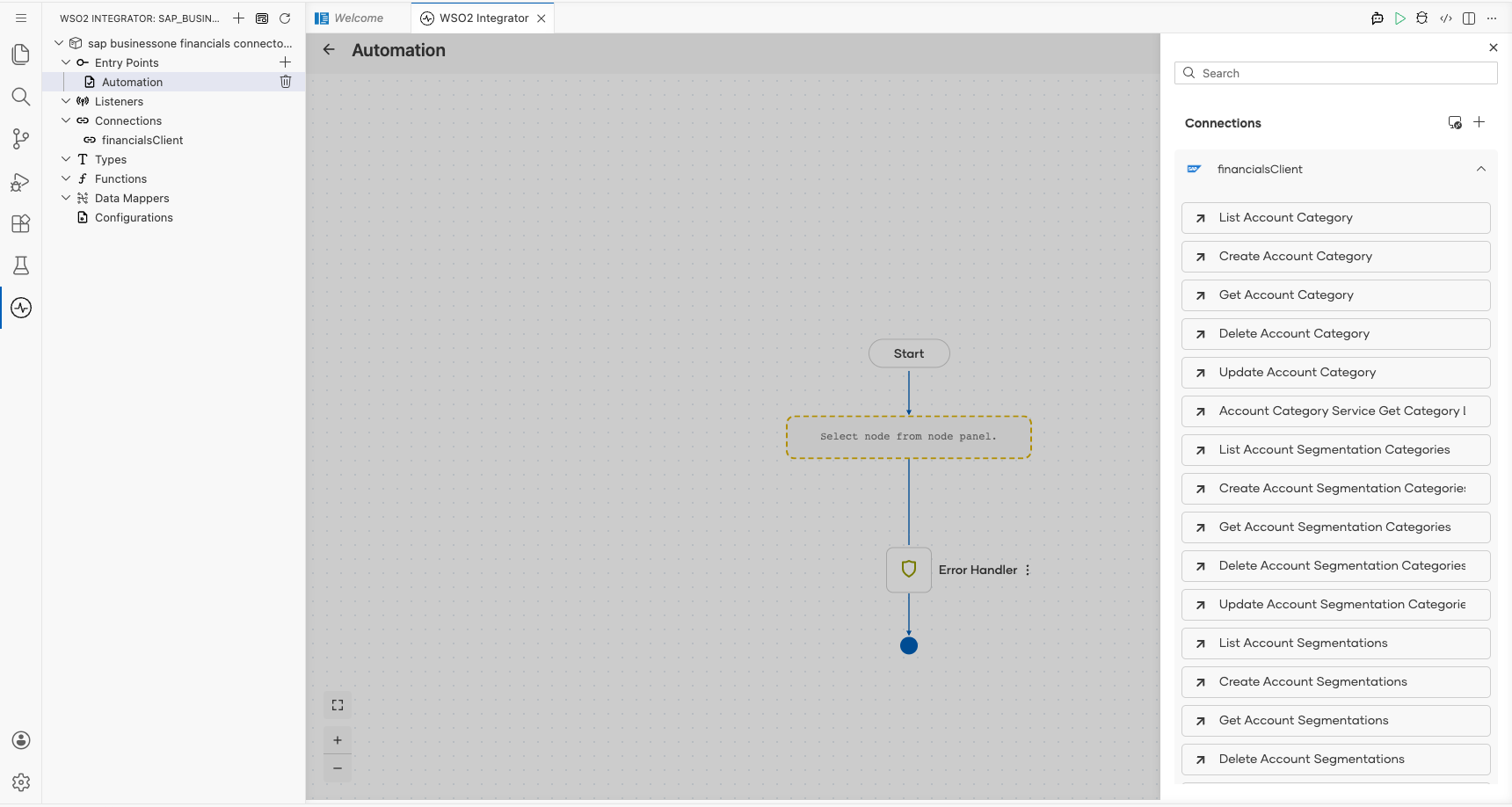The width and height of the screenshot is (1512, 807).
Task: Click the window icon beside refresh in sidebar header
Action: click(262, 18)
